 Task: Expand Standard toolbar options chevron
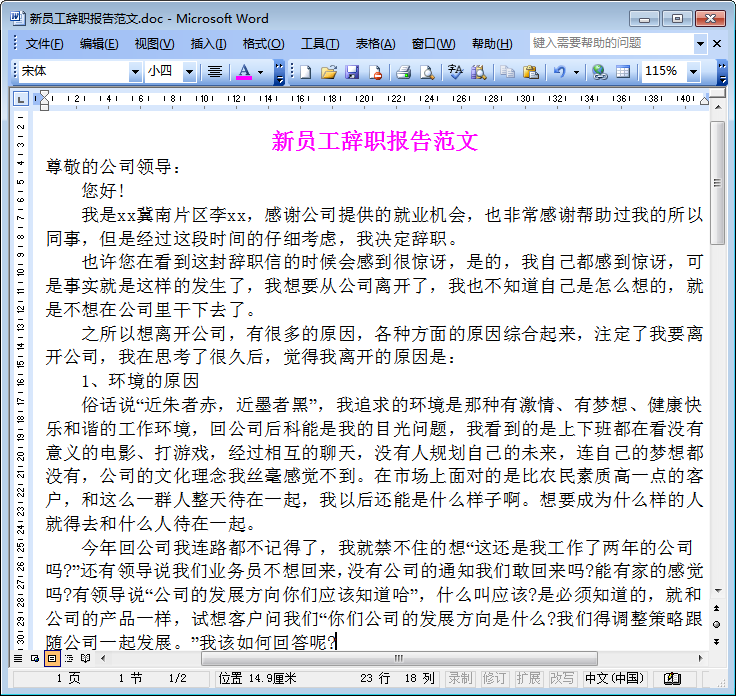(x=723, y=72)
